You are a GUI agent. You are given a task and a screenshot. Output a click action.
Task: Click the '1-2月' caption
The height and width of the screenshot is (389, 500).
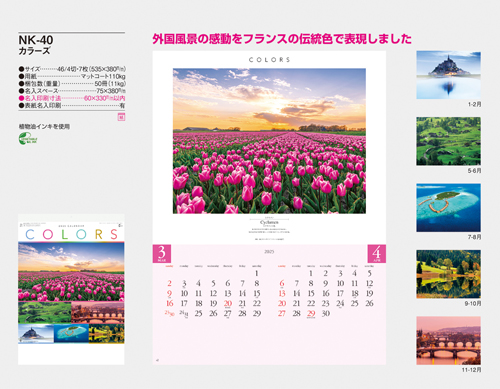coord(474,104)
